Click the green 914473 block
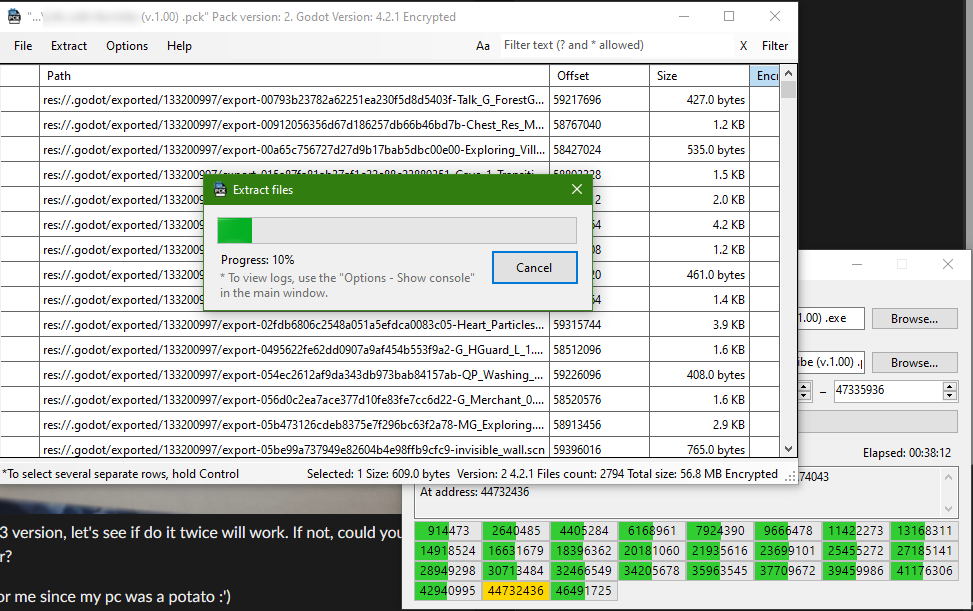The image size is (973, 611). pos(447,531)
